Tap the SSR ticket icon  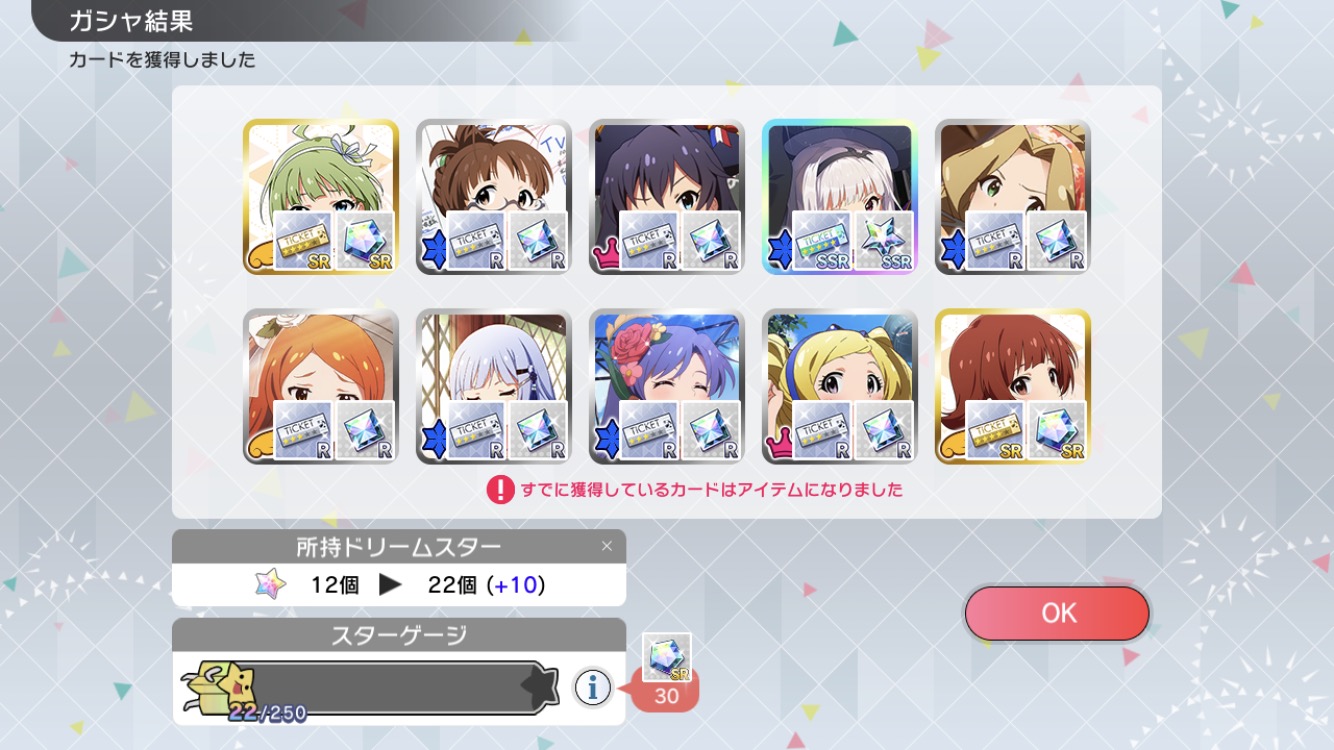coord(822,241)
